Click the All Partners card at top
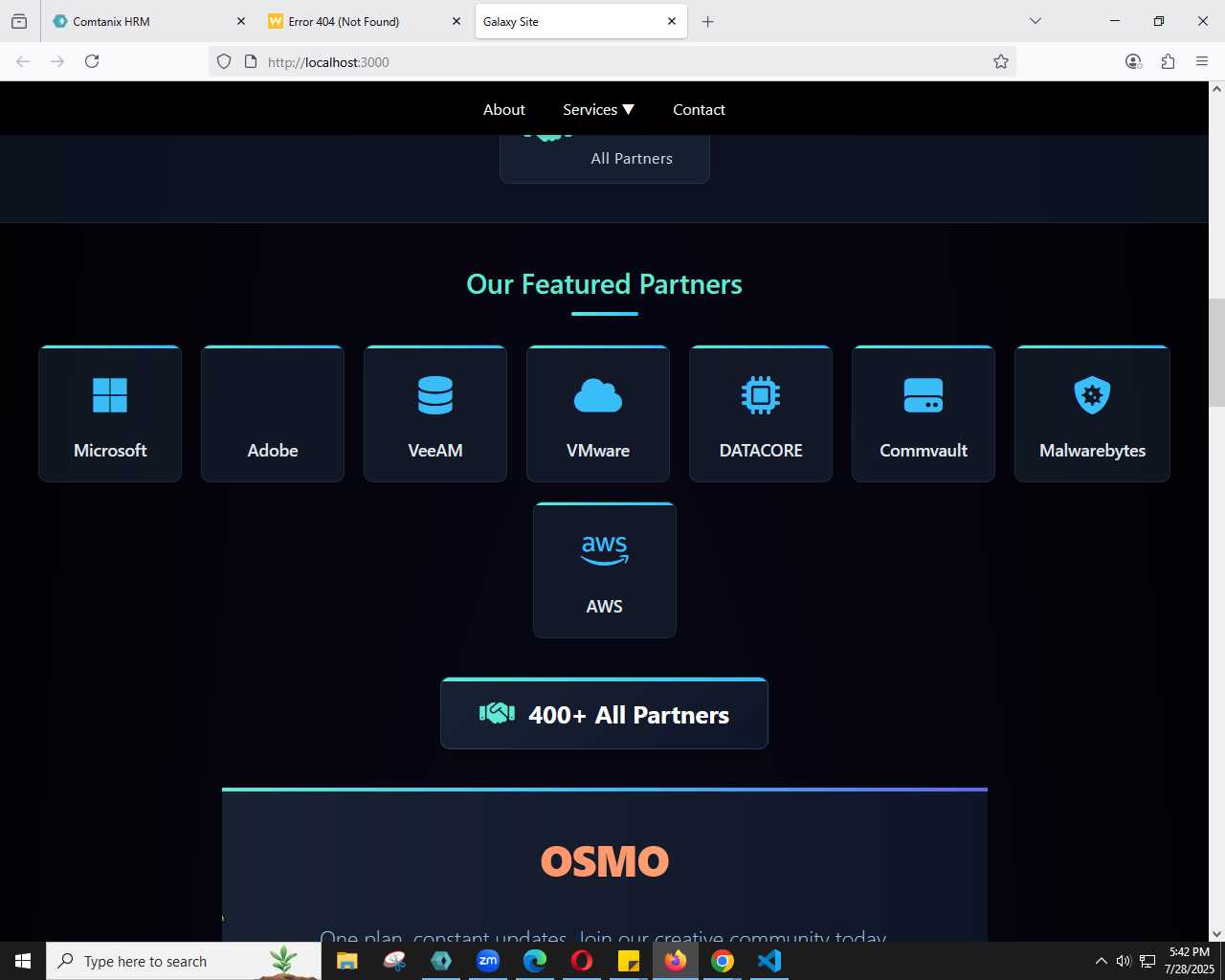Screen dimensions: 1225x980 pyautogui.click(x=605, y=159)
